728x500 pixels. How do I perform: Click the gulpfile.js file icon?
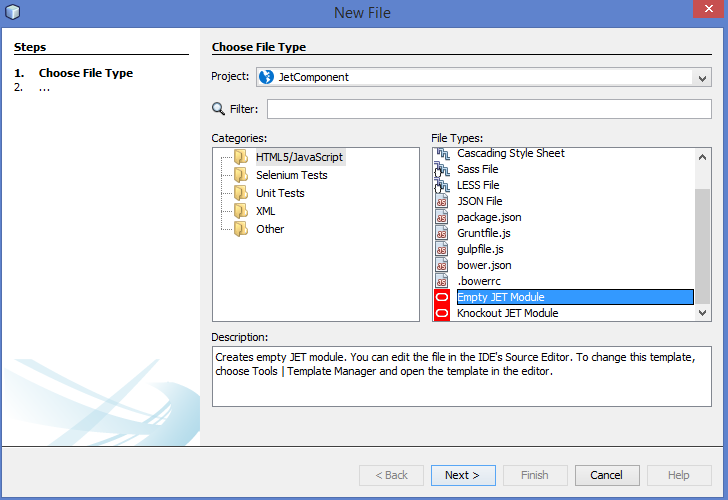click(x=442, y=249)
